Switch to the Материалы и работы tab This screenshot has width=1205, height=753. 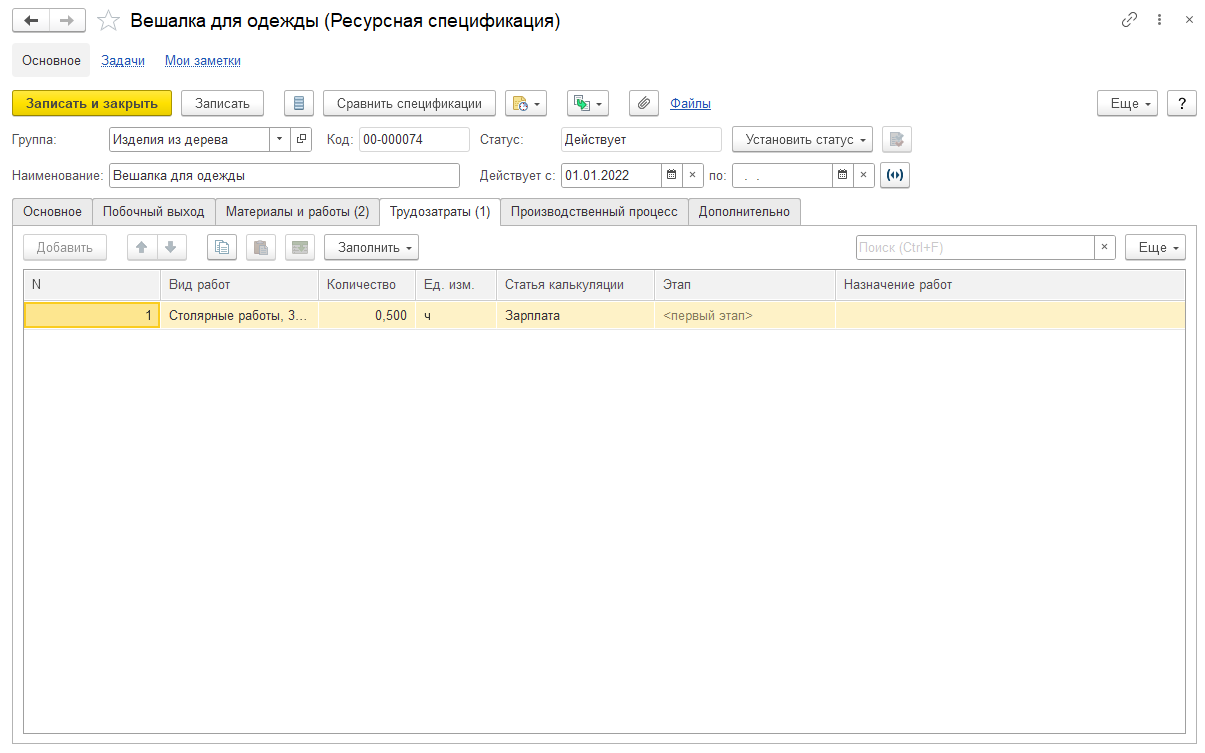pos(297,212)
